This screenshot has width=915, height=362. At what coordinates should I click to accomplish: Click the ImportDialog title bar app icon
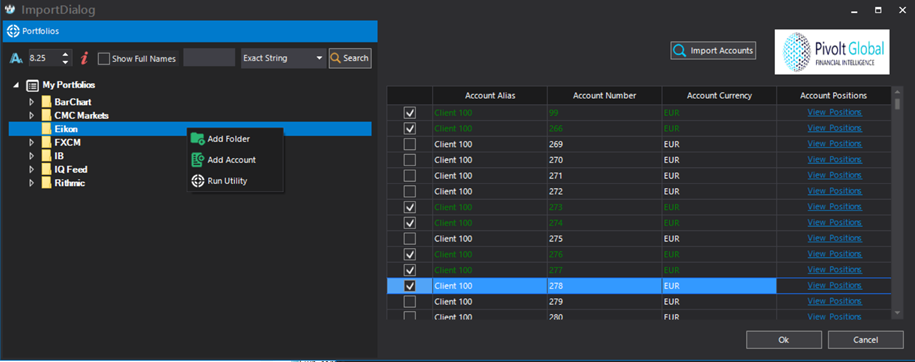pos(10,10)
